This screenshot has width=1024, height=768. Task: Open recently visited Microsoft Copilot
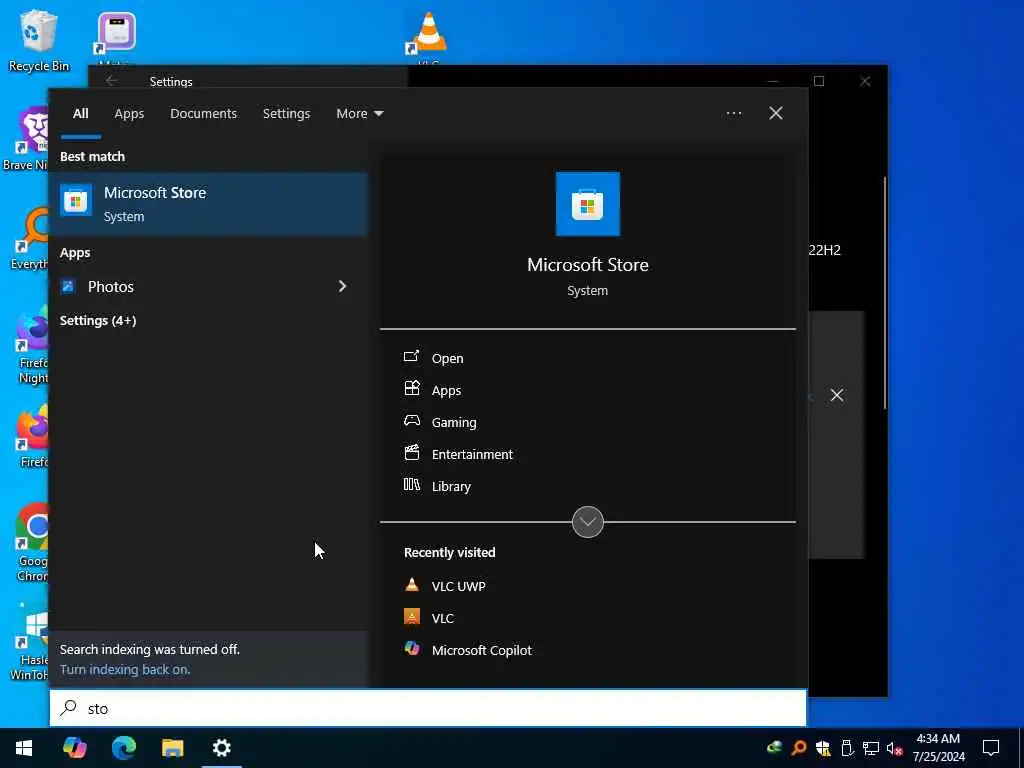tap(481, 650)
